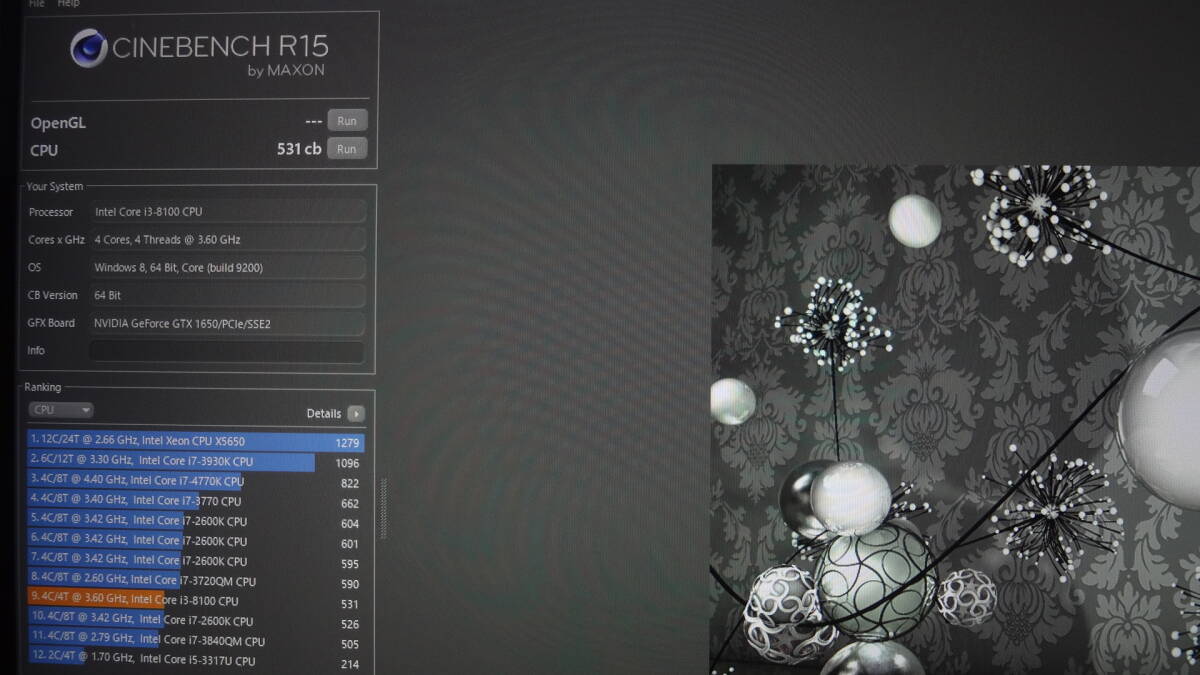Select ranking row 7 i7-2600K scoring 595
Image resolution: width=1200 pixels, height=675 pixels.
click(196, 562)
